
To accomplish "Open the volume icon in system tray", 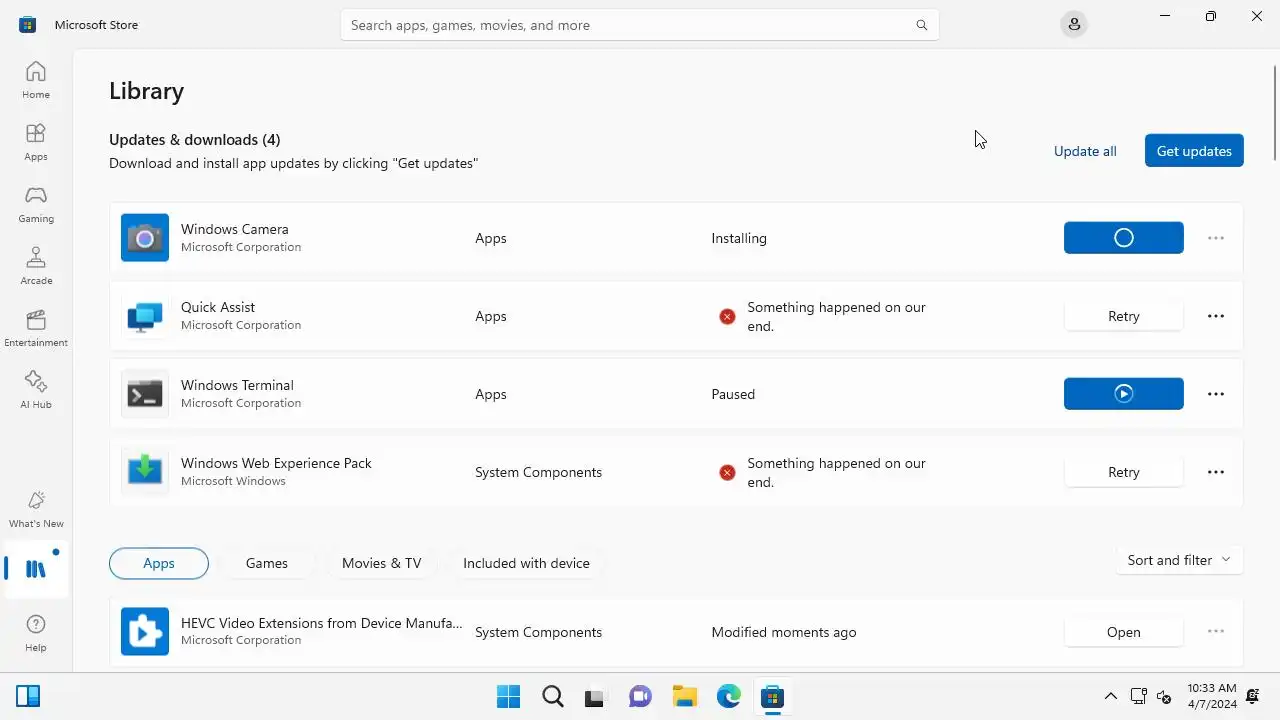I will tap(1163, 696).
